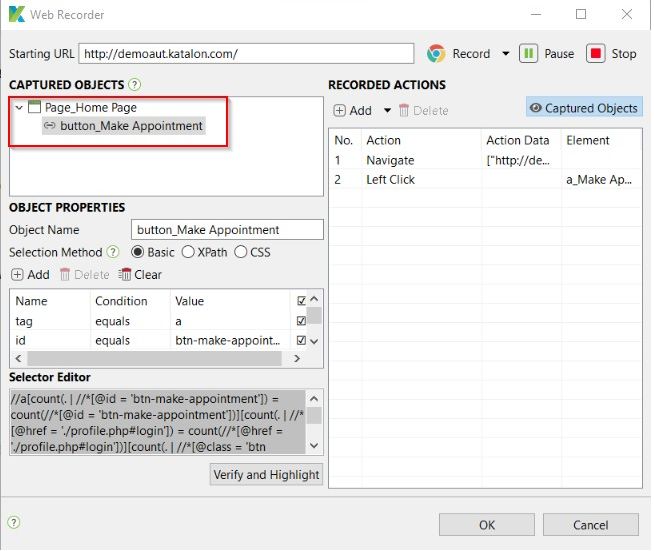Add a new object property

[30, 275]
